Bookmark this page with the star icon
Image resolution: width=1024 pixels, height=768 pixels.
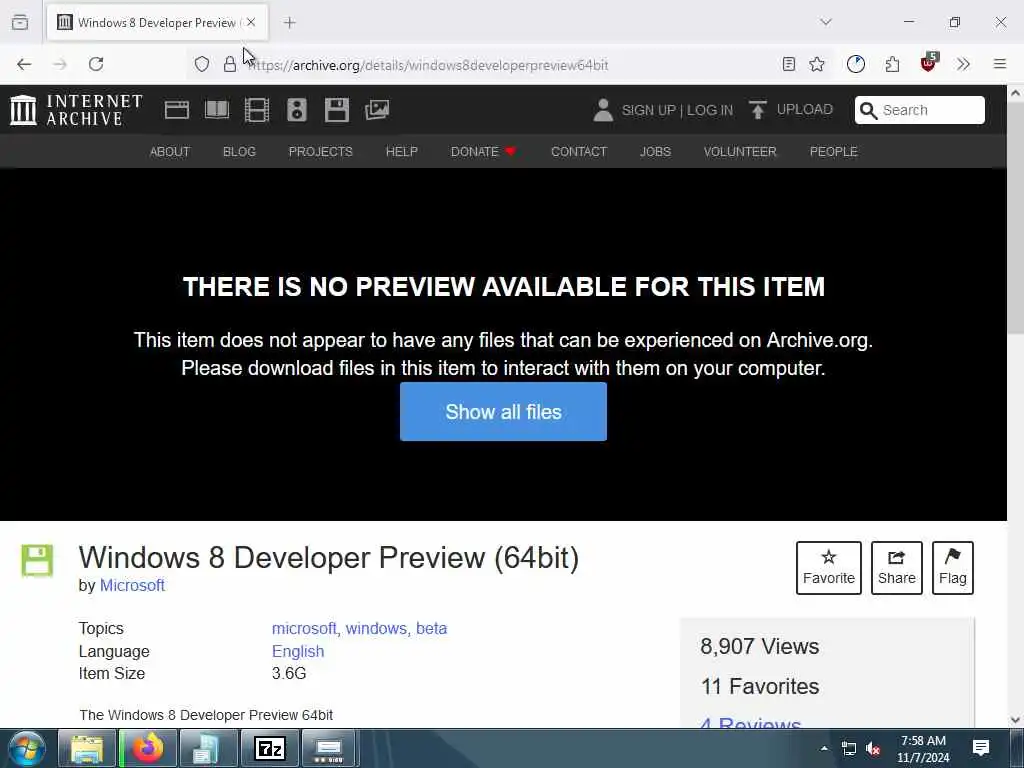point(817,64)
